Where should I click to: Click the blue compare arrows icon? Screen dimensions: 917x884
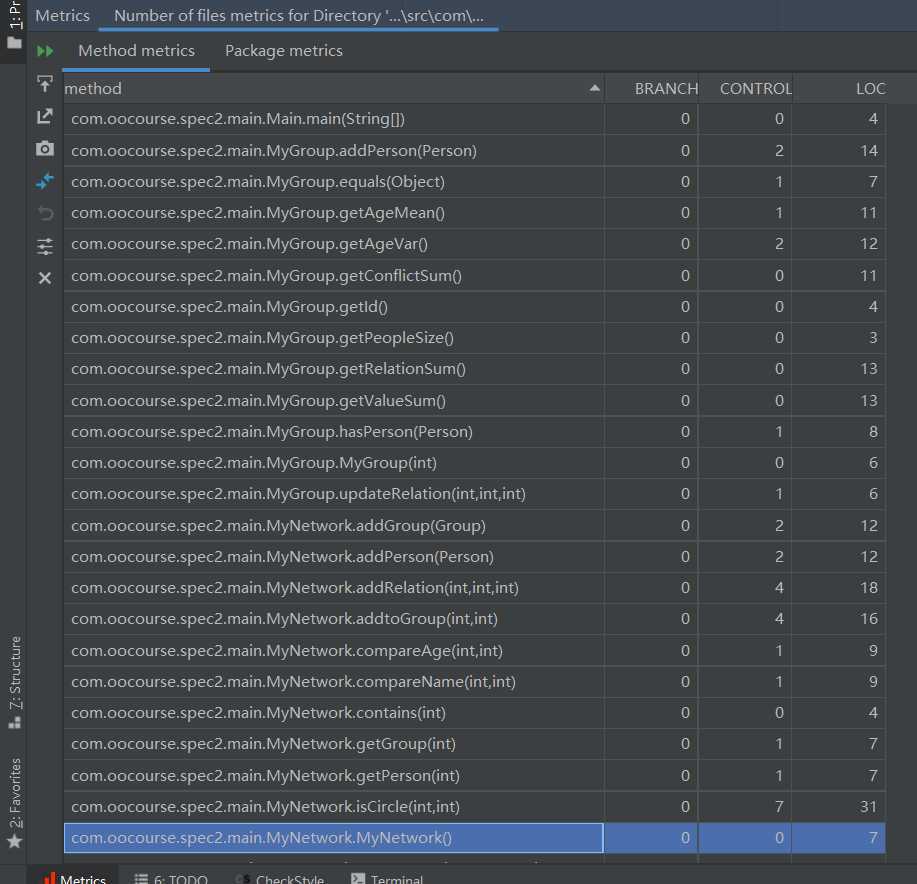pos(45,181)
